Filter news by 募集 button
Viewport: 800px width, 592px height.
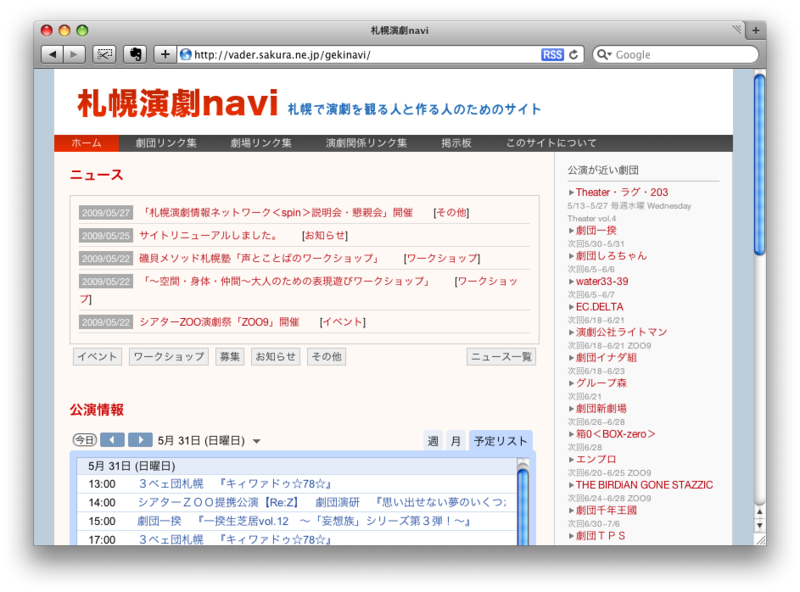tap(230, 357)
